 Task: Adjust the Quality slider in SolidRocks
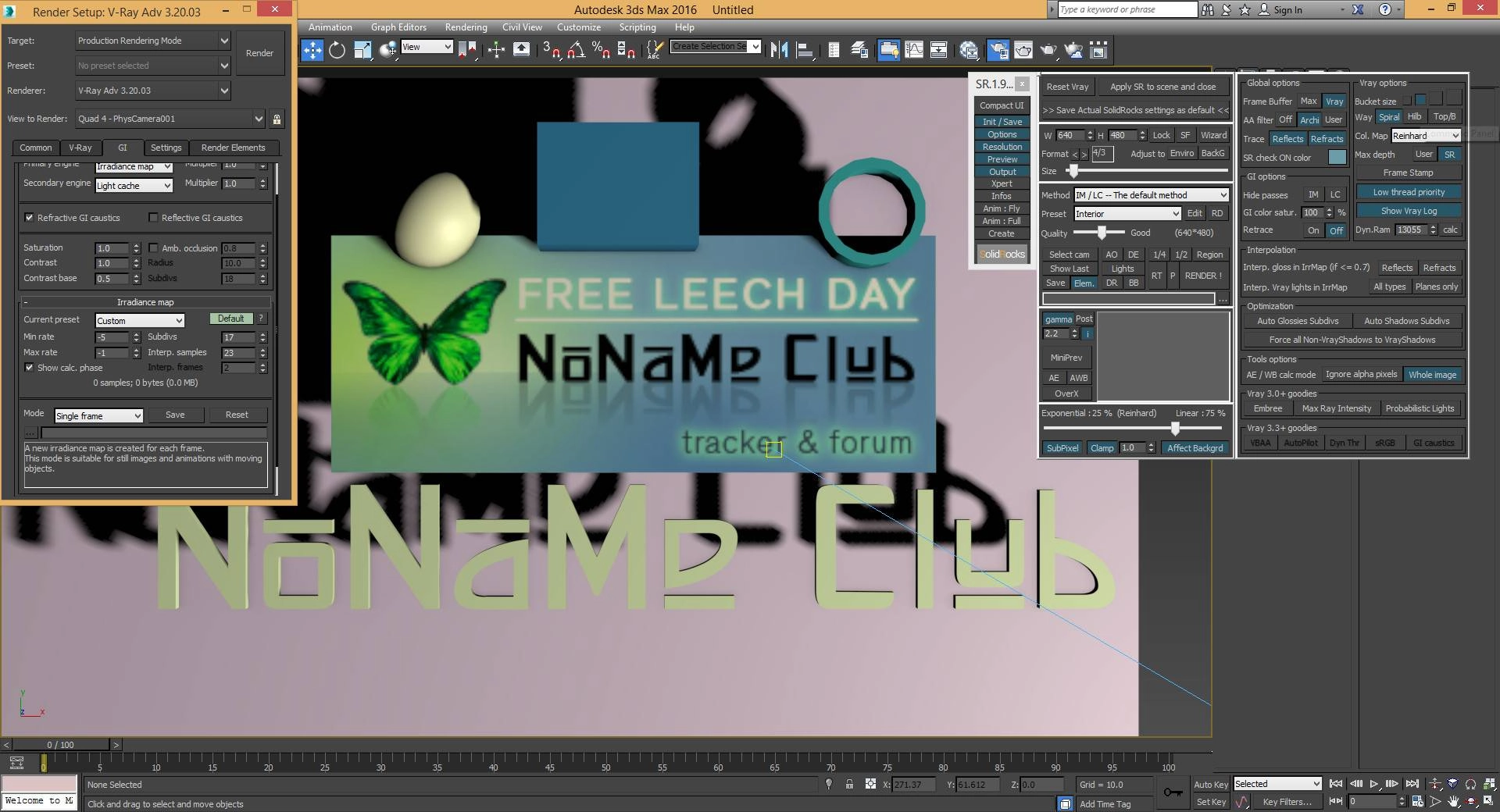(1102, 233)
